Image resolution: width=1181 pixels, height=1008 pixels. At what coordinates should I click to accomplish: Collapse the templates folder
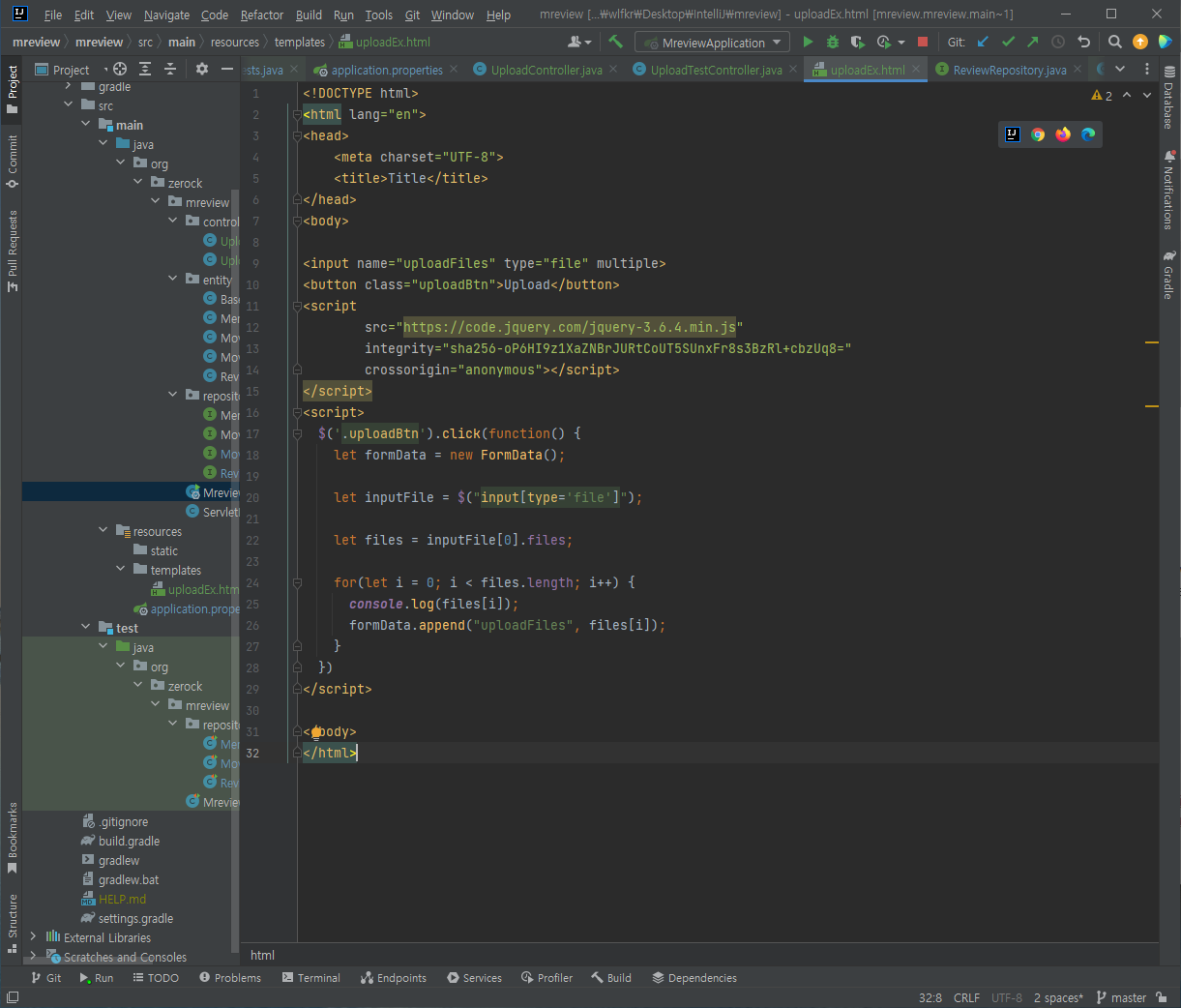point(121,569)
